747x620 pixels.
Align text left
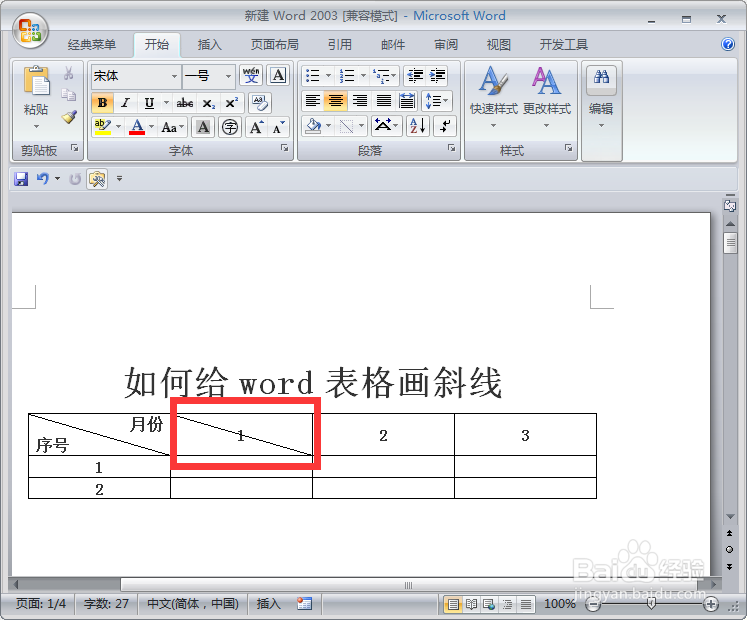pos(313,101)
